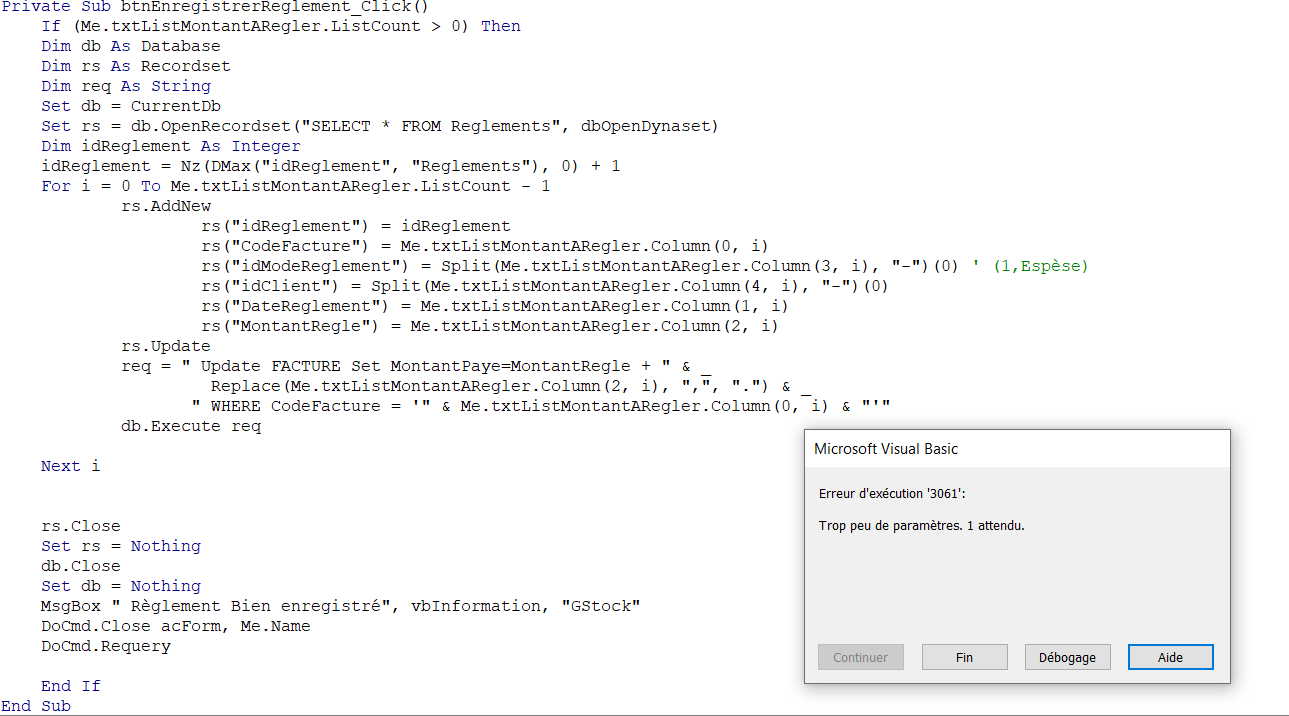Click the rs("MontantRegle") assignment line
The width and height of the screenshot is (1289, 716).
coord(490,326)
